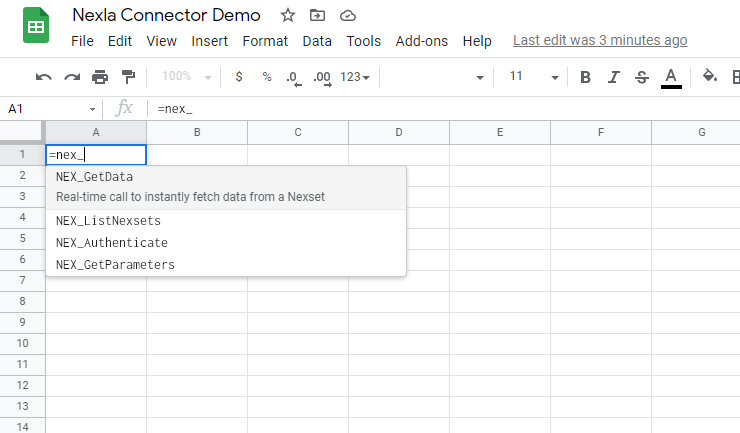Increase decimal places
The image size is (740, 433).
(322, 77)
